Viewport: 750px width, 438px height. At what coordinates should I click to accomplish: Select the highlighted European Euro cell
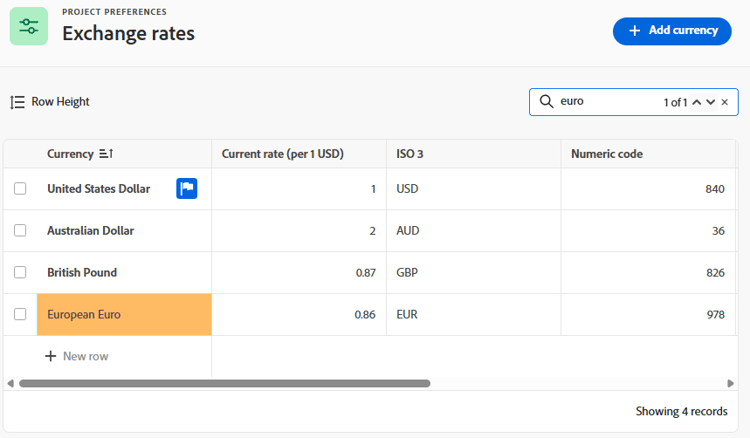pos(124,314)
